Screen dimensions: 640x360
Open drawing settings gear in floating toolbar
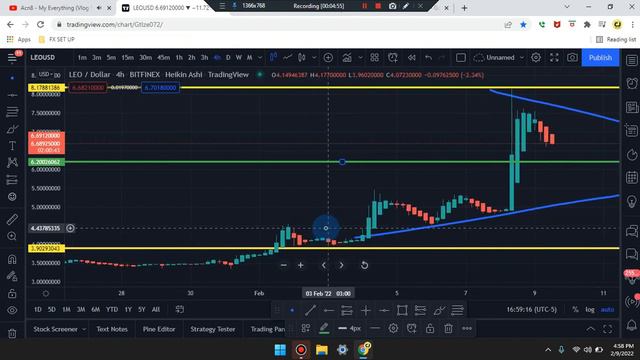393,329
